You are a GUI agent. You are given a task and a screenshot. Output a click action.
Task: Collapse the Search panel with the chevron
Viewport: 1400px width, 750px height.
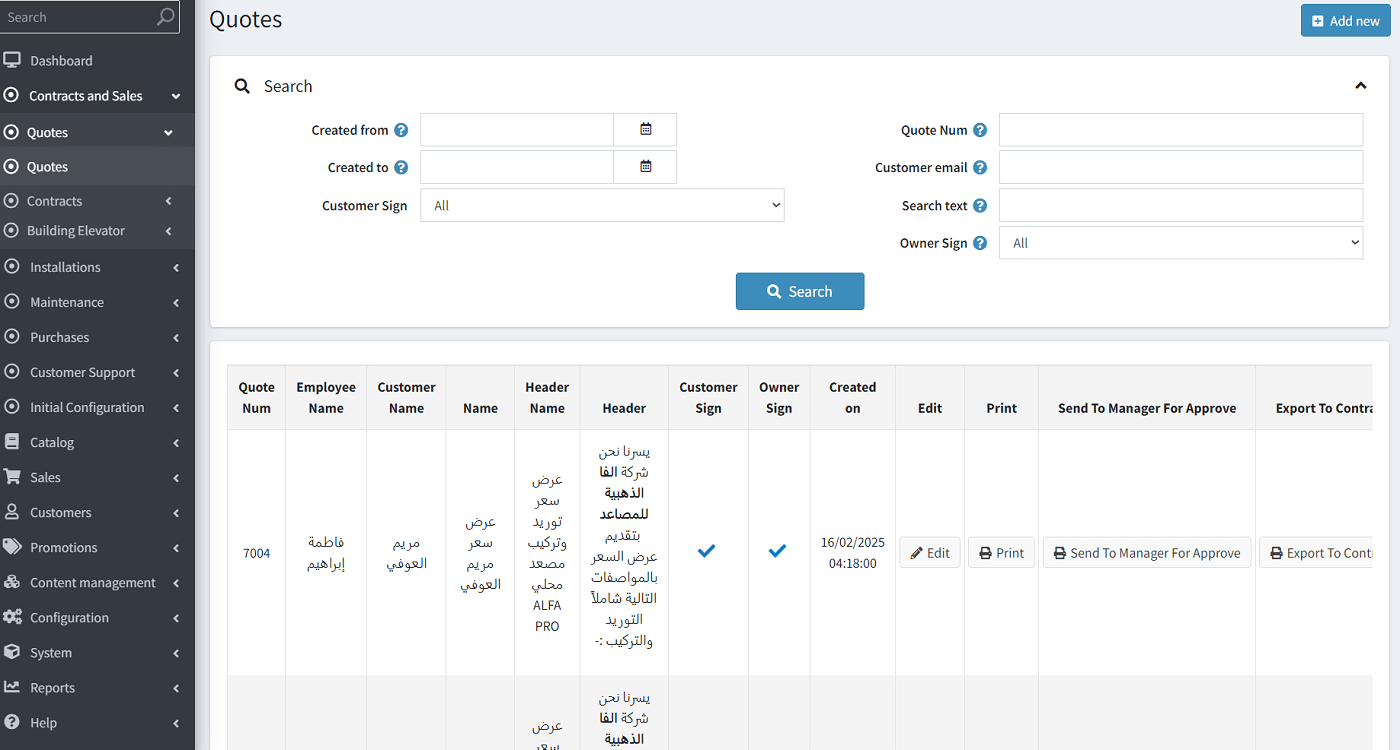pos(1360,86)
